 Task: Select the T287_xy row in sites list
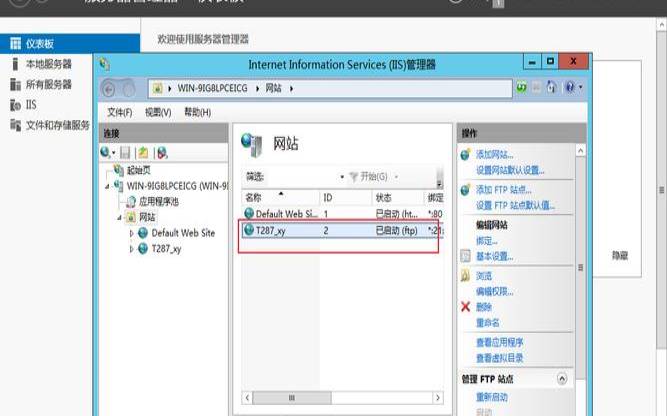343,231
